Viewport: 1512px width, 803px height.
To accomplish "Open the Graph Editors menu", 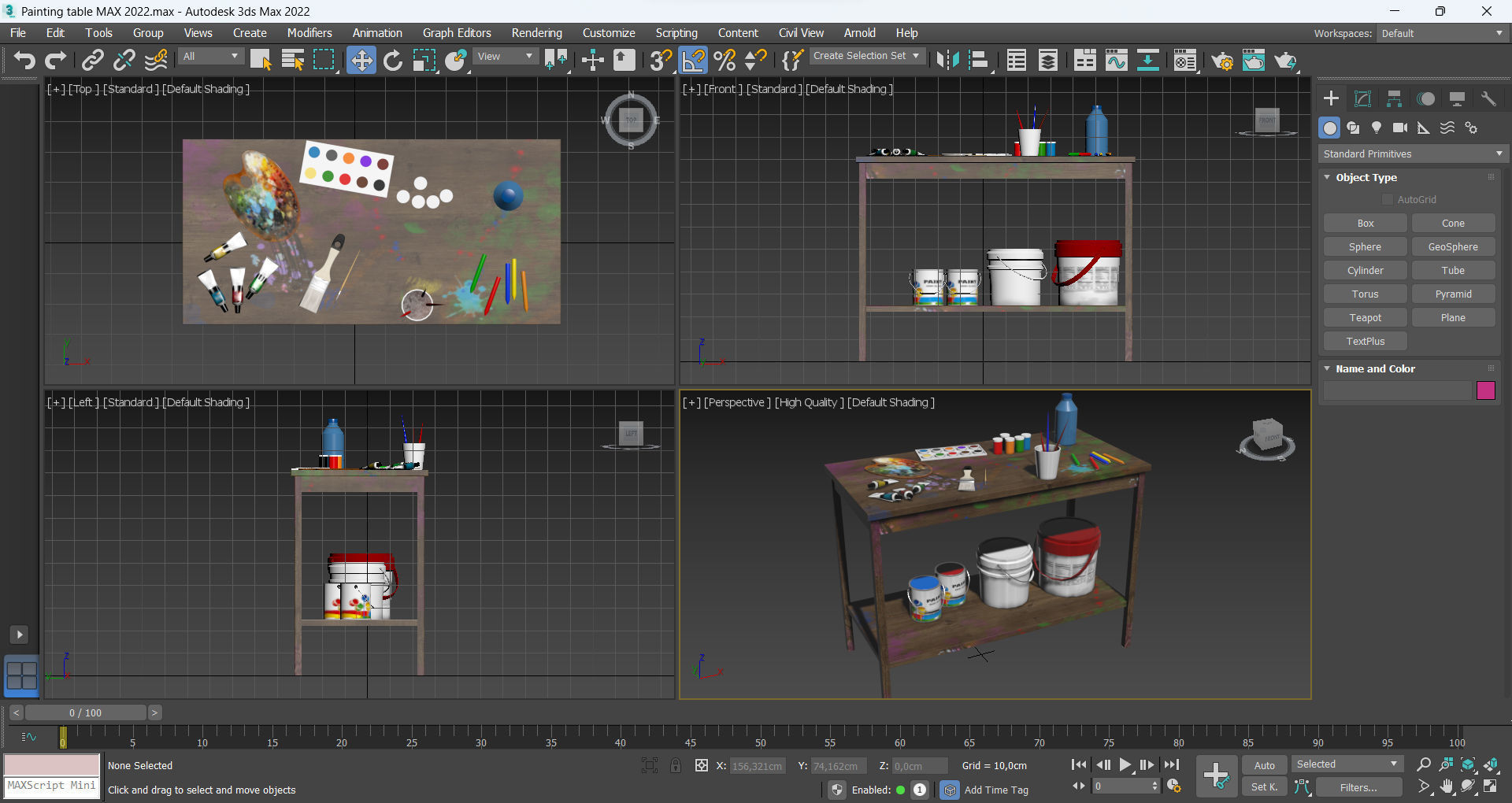I will [457, 33].
